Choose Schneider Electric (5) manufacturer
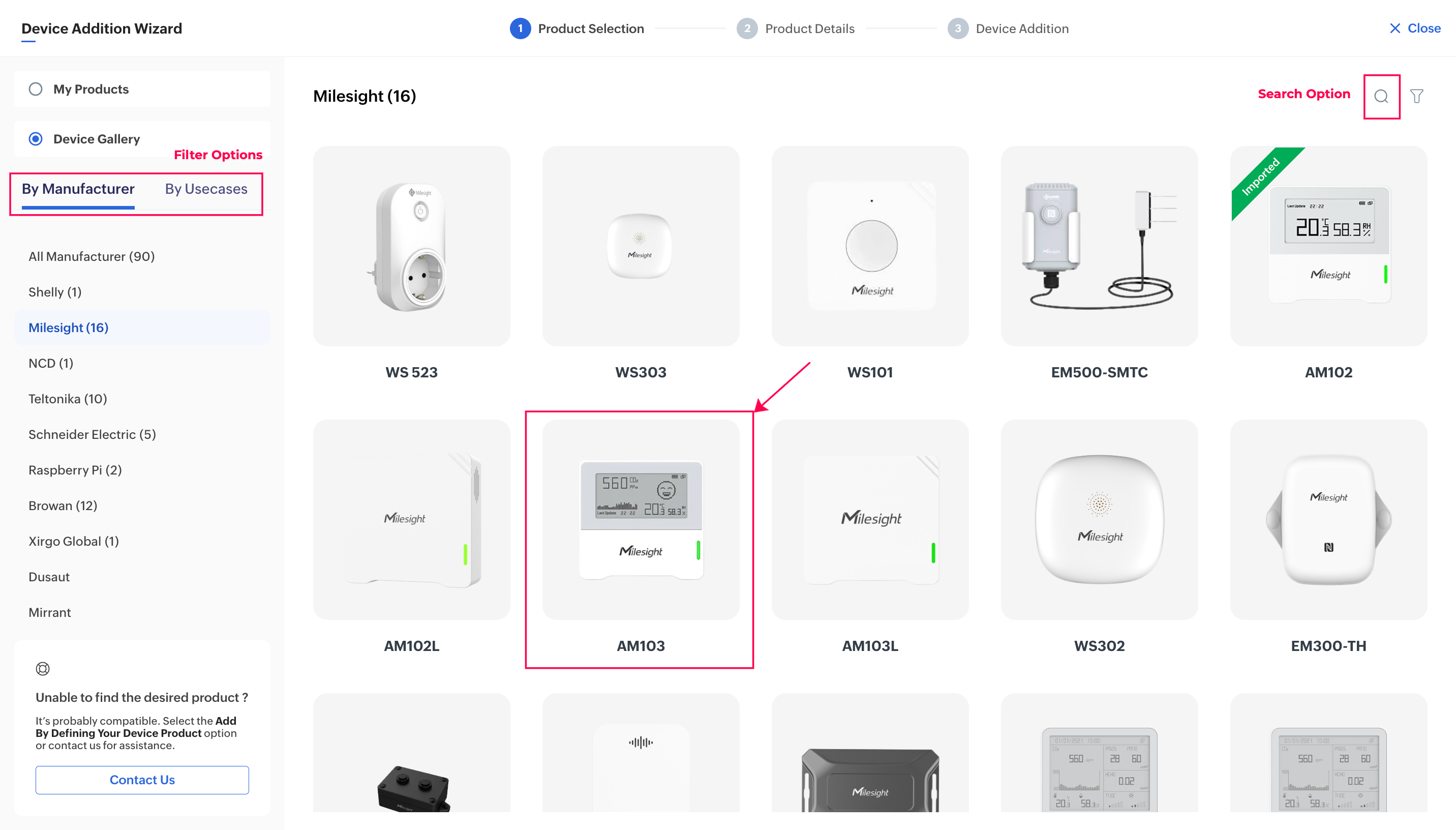Viewport: 1456px width, 830px height. coord(93,434)
